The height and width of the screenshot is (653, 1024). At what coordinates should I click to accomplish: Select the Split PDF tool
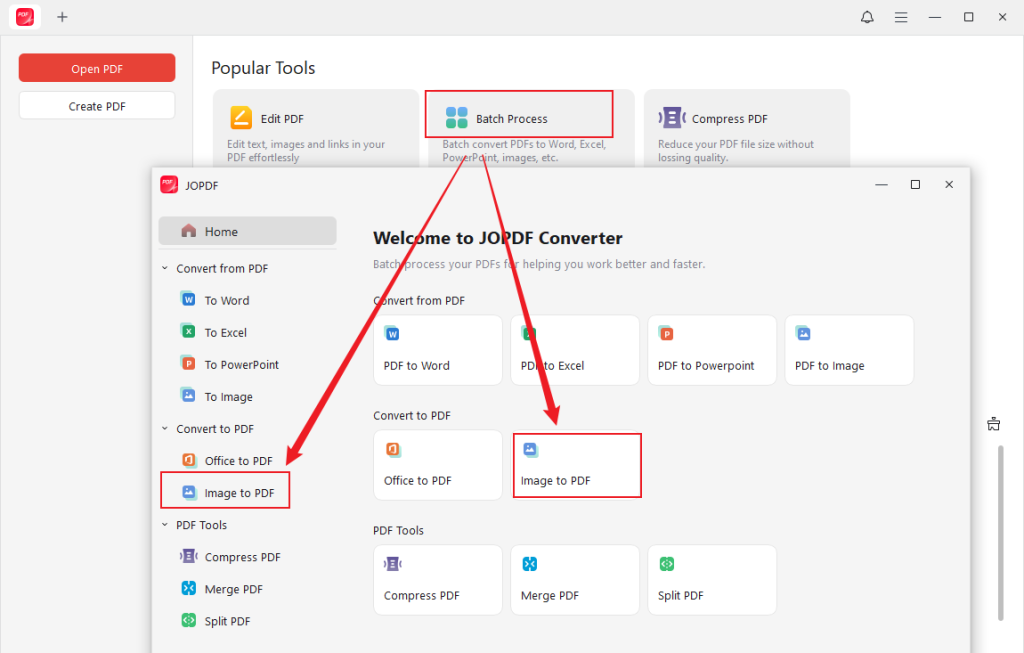pos(711,580)
